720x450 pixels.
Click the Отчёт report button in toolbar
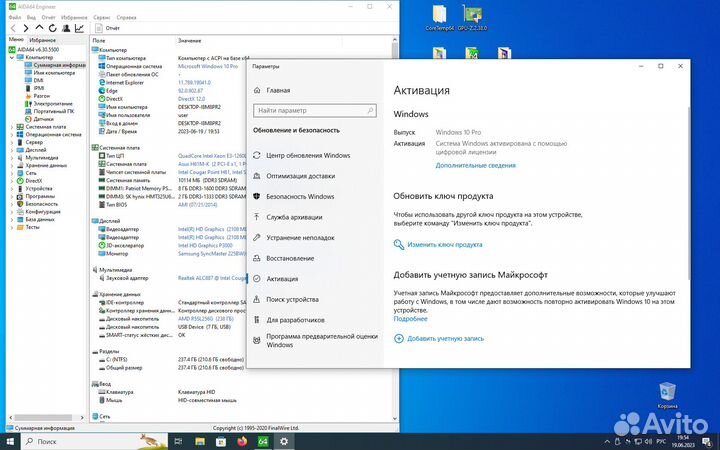(x=108, y=28)
